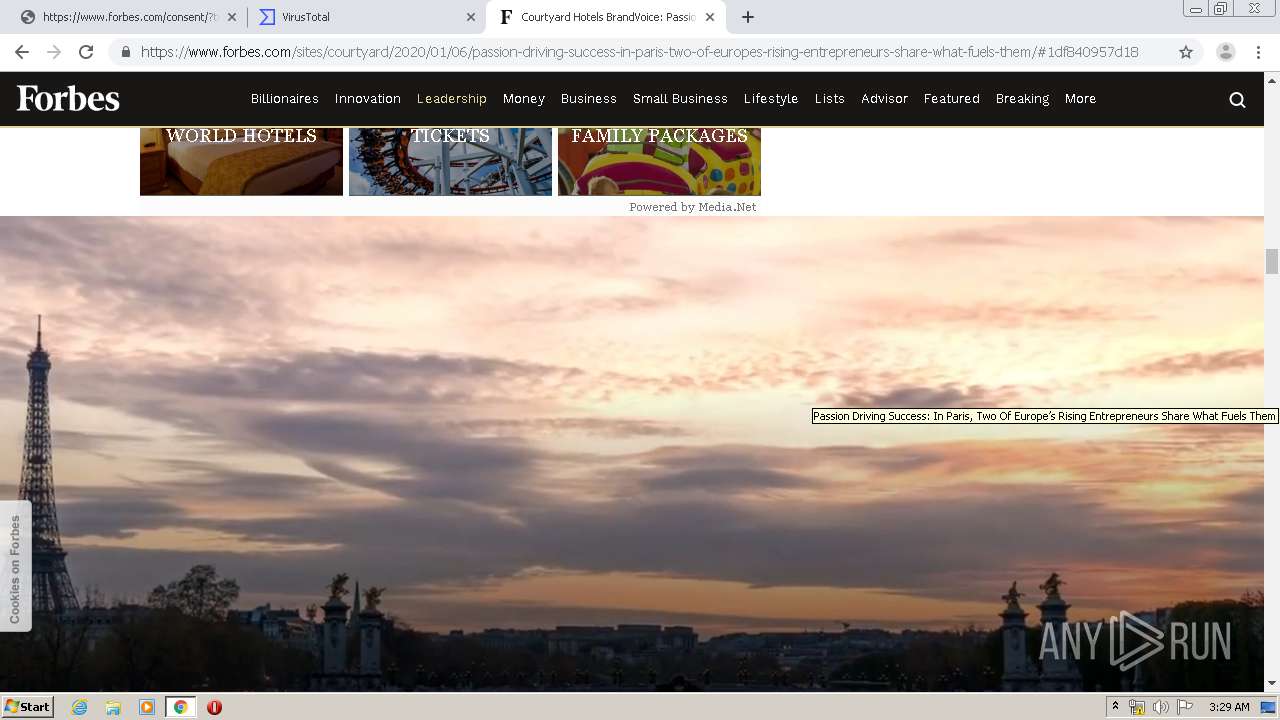
Task: Click the show desktop tray icon
Action: [1268, 707]
